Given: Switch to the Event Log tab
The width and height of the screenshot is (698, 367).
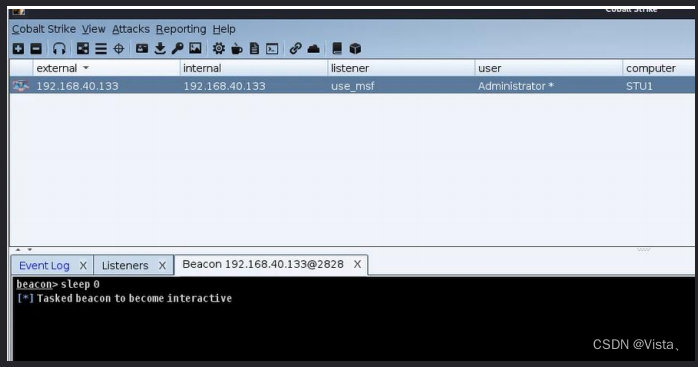Looking at the screenshot, I should pos(44,265).
